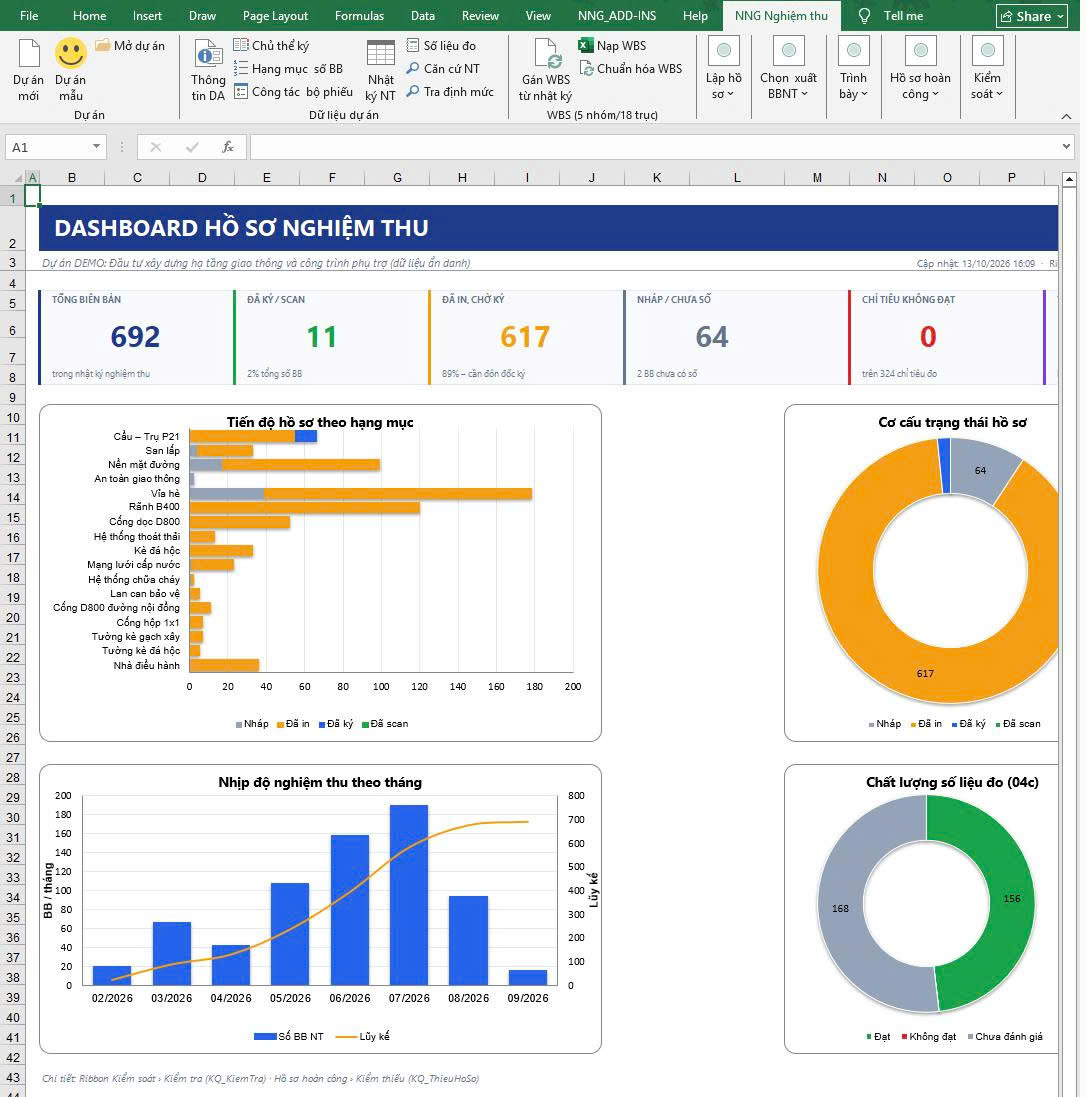The height and width of the screenshot is (1097, 1086).
Task: Click the Dự án mới icon
Action: (x=29, y=54)
